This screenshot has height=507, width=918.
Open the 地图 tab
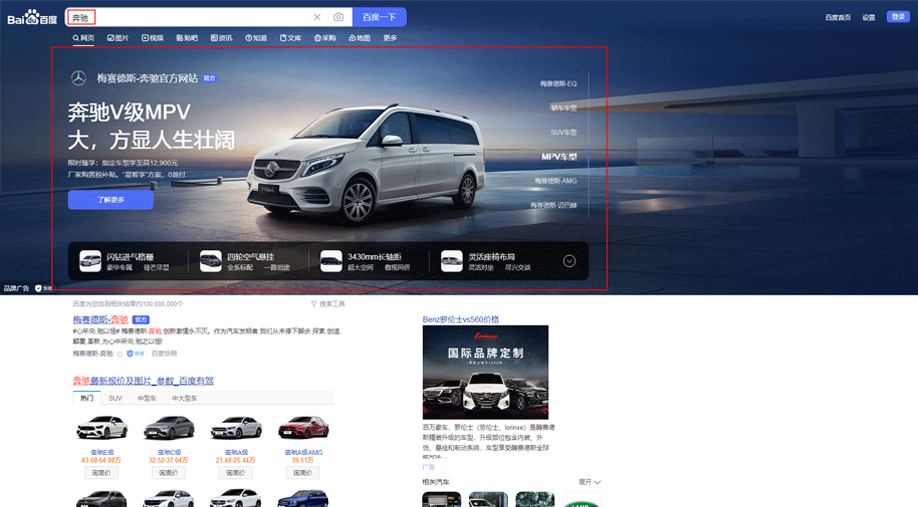point(359,37)
